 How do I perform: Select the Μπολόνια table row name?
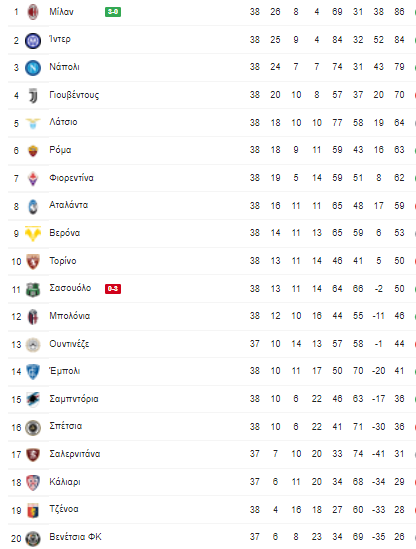click(x=69, y=316)
